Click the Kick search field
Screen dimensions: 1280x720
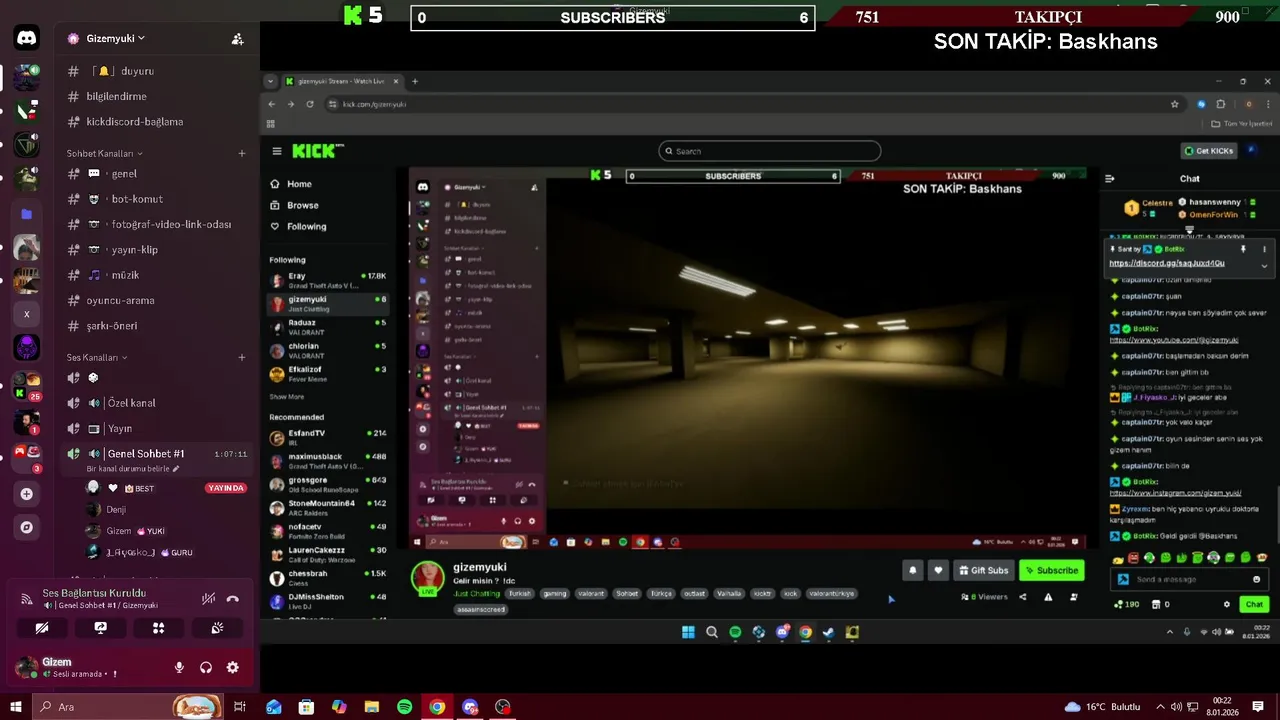click(x=770, y=151)
